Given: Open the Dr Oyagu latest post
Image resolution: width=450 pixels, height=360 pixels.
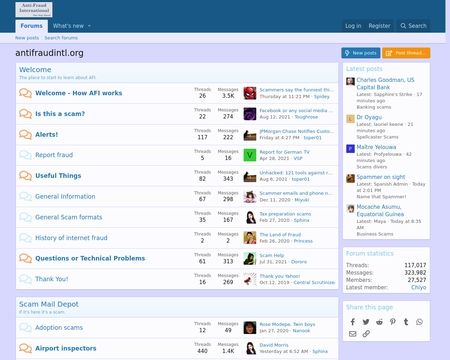Looking at the screenshot, I should tap(369, 117).
